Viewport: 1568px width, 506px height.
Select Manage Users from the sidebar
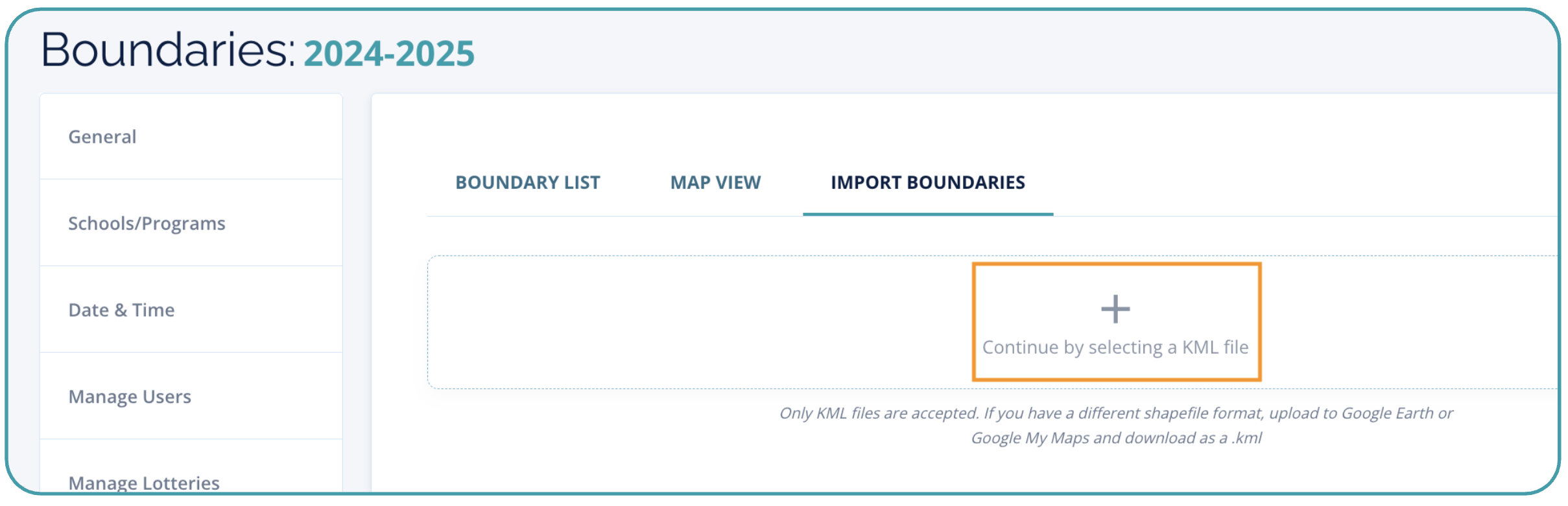pos(130,396)
